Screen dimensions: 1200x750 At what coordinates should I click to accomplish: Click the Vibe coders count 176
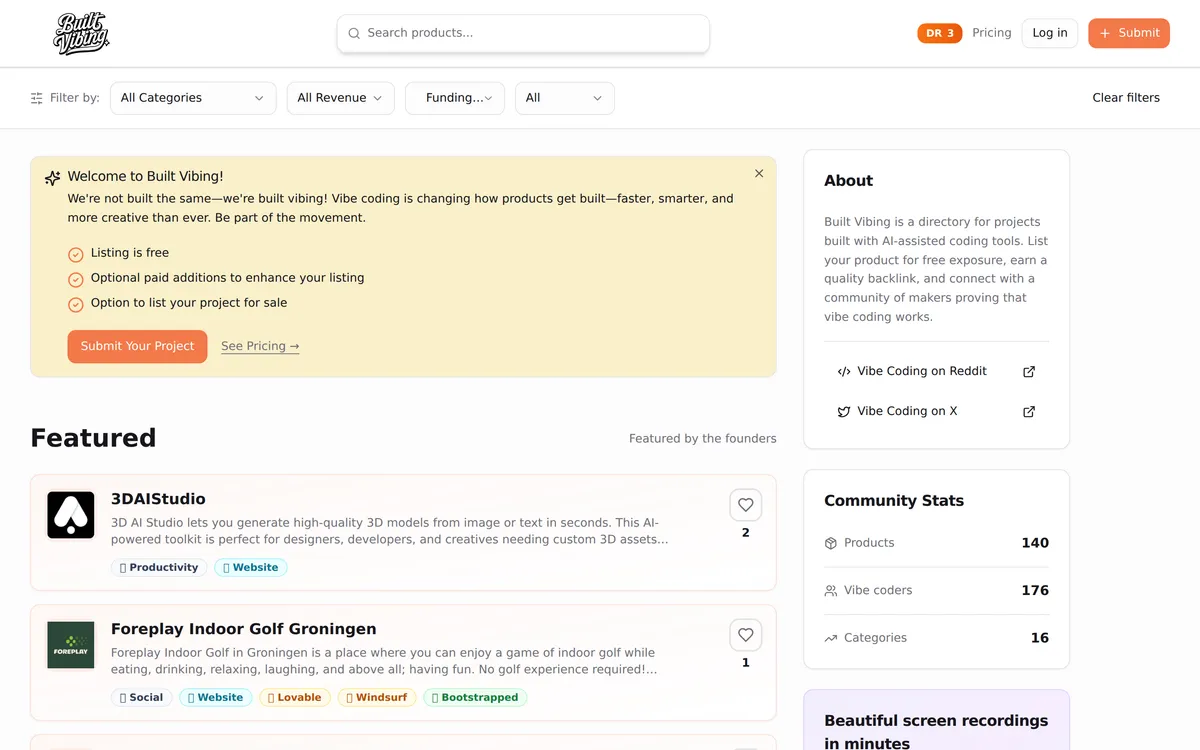click(x=1035, y=591)
